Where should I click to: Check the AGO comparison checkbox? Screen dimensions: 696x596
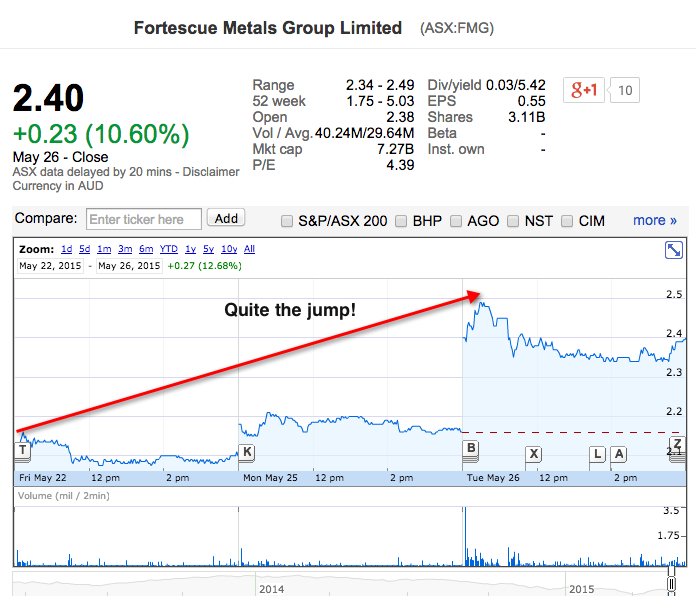pyautogui.click(x=457, y=220)
